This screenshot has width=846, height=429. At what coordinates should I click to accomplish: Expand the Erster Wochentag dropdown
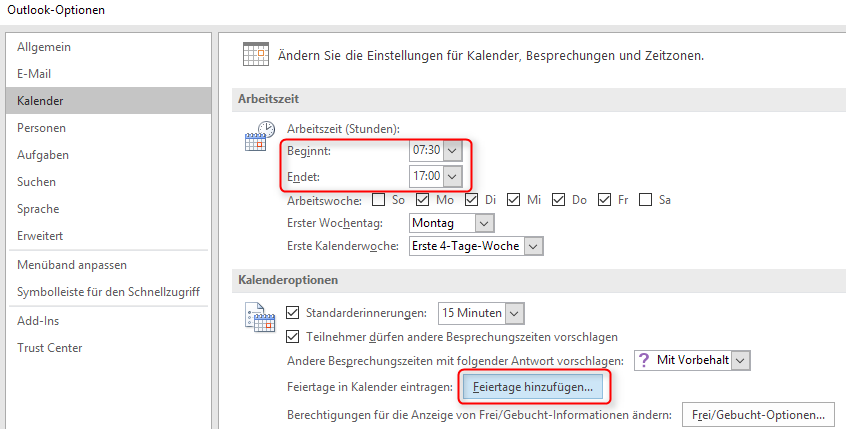[x=484, y=223]
